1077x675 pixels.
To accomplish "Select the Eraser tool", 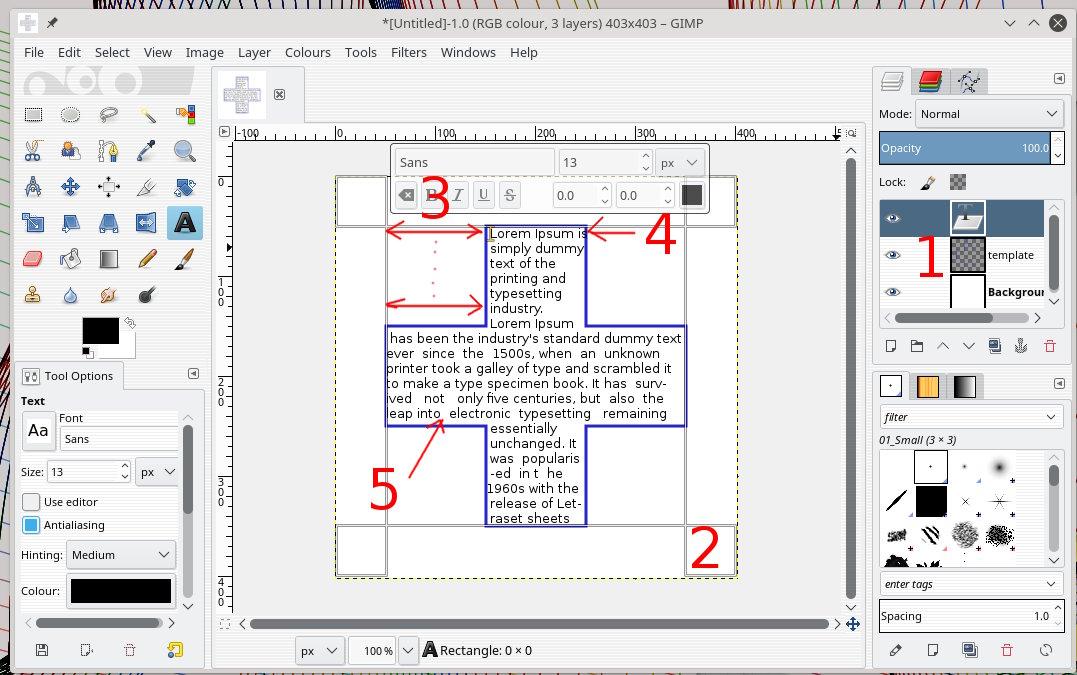I will click(33, 259).
